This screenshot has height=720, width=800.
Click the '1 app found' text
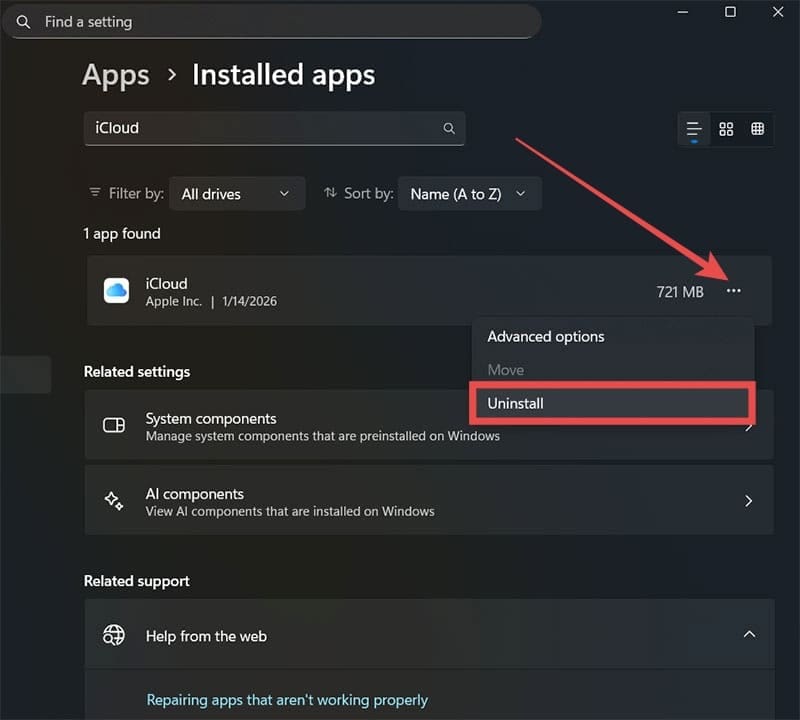tap(122, 234)
